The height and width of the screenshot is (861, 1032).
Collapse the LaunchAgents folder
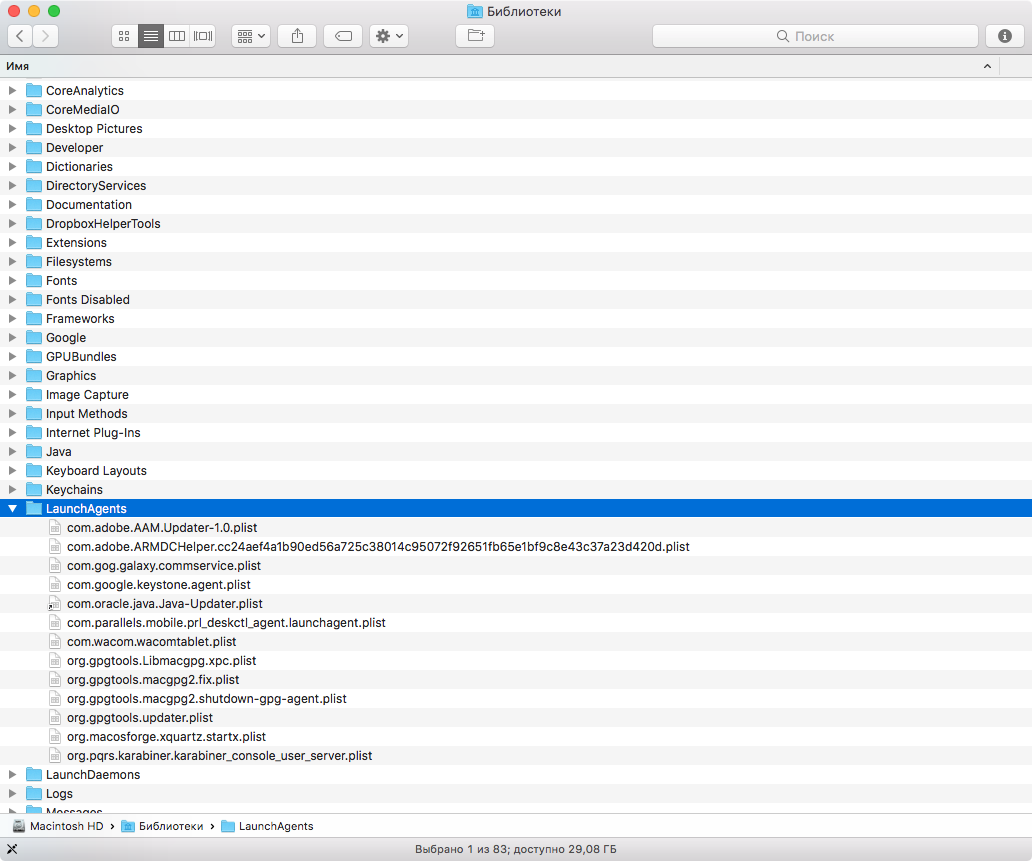(x=13, y=509)
